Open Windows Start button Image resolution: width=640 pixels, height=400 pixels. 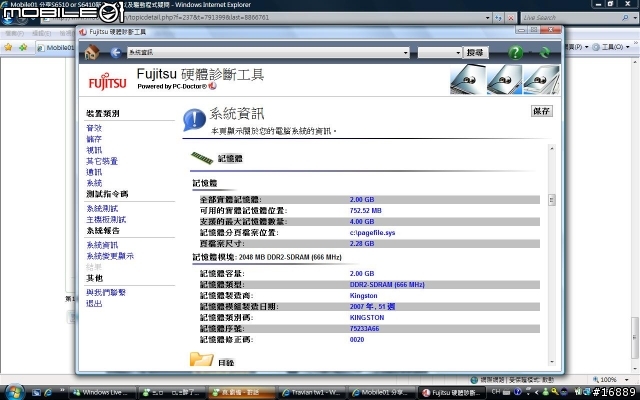(x=15, y=392)
